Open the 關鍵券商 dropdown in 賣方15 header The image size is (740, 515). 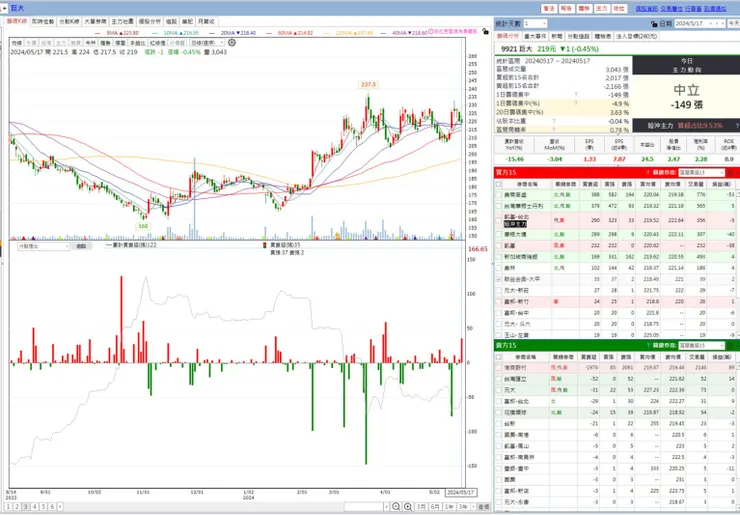[701, 346]
